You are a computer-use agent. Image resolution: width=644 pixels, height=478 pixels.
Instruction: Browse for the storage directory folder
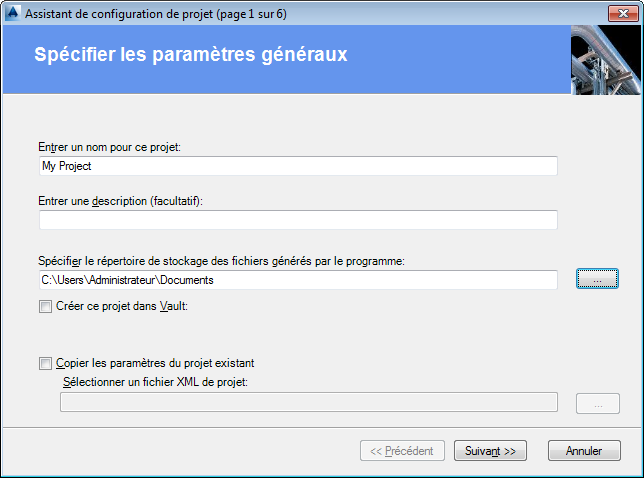(597, 280)
